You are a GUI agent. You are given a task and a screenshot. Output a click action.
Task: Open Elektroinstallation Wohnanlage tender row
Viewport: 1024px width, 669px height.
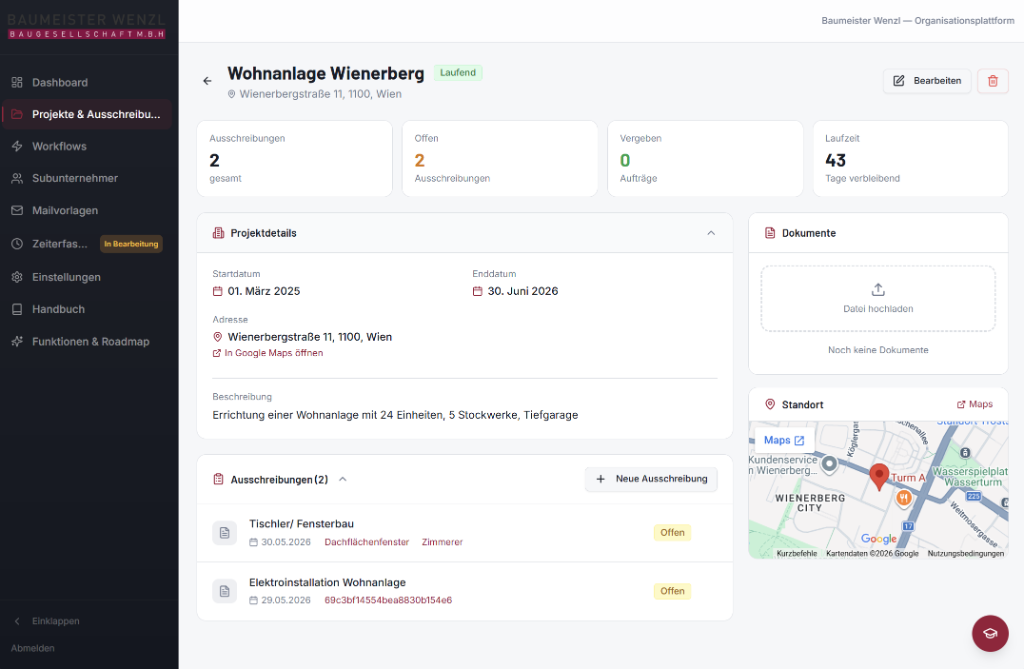464,591
